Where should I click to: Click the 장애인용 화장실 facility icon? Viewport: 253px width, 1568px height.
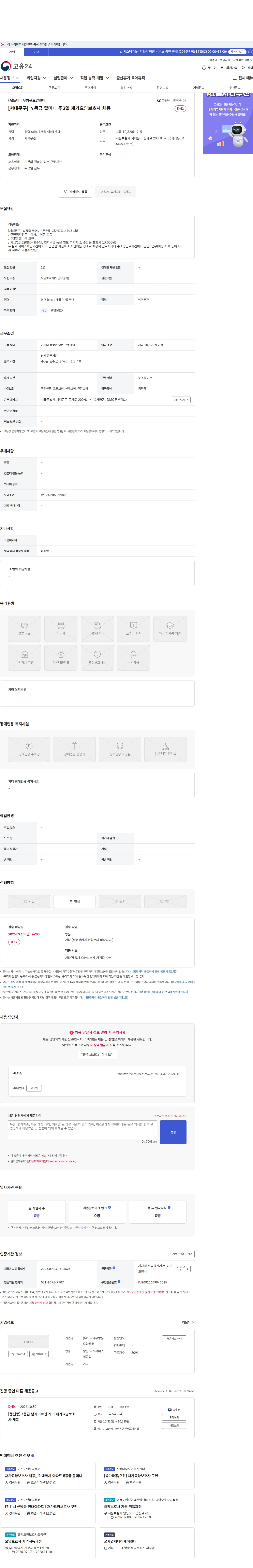point(120,749)
